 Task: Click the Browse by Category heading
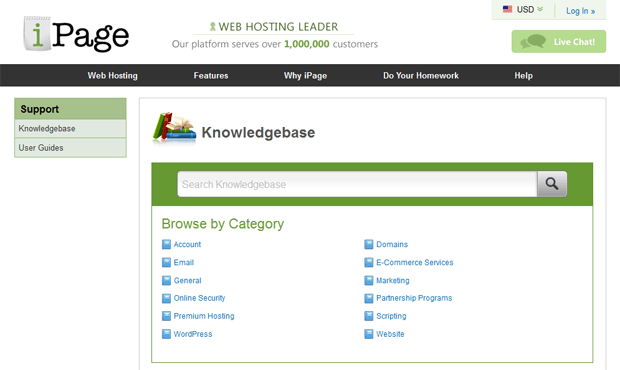pos(223,224)
